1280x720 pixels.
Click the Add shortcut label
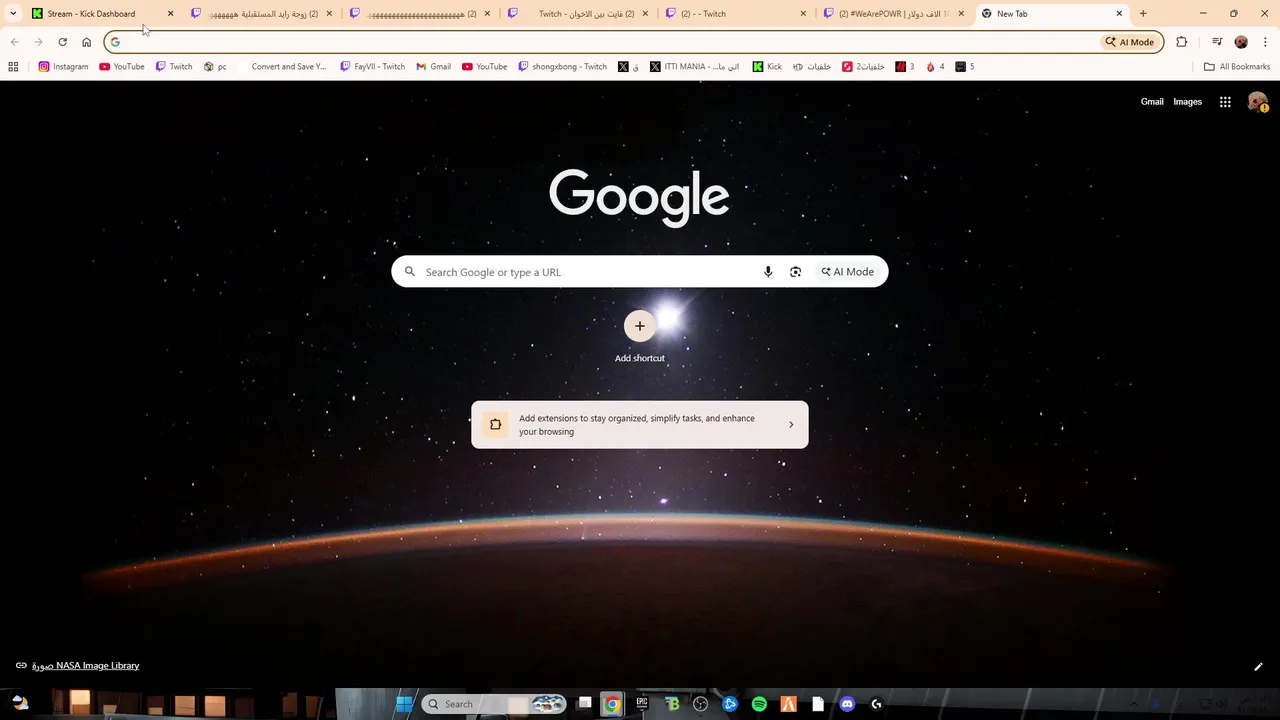tap(640, 358)
